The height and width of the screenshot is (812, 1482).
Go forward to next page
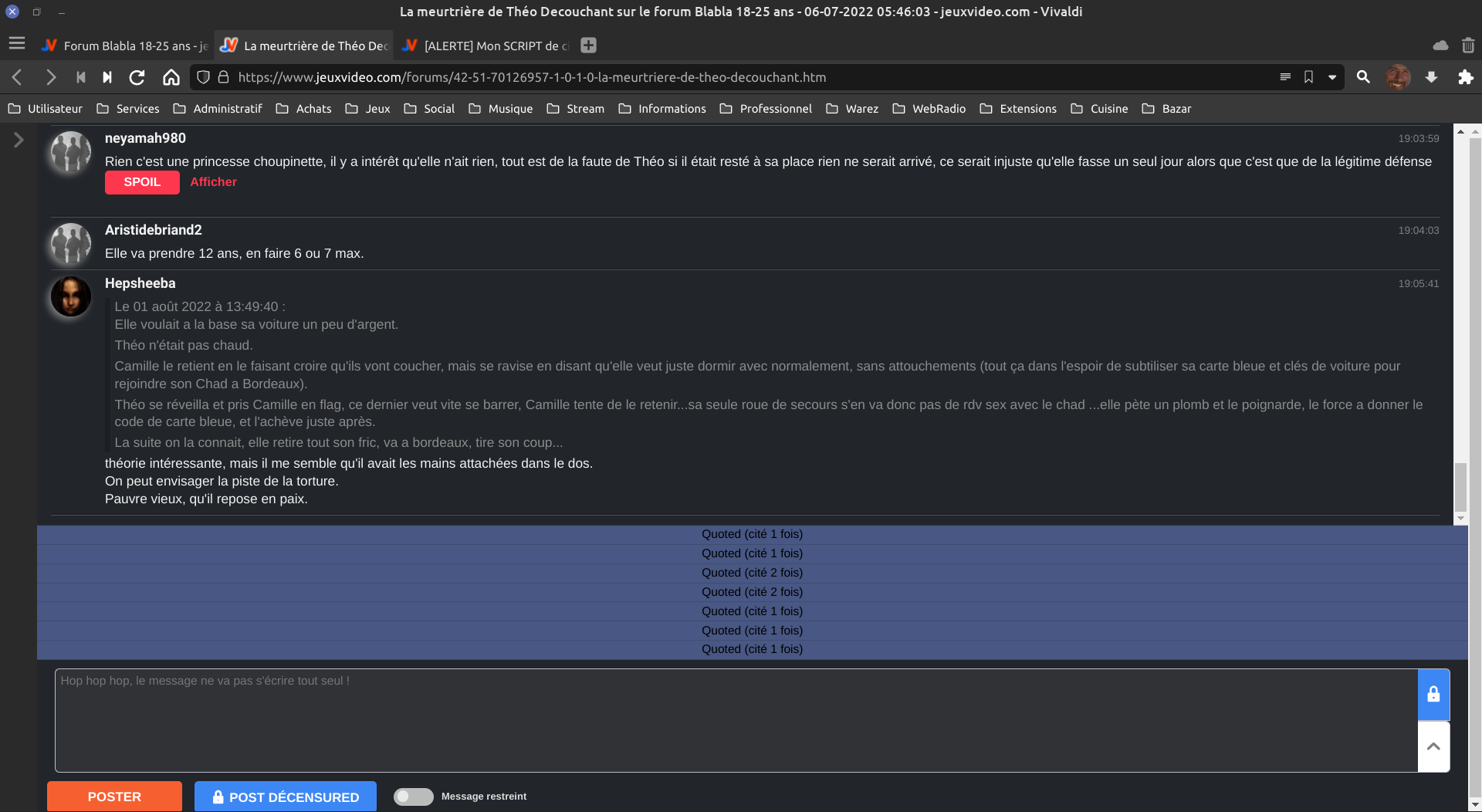point(51,77)
